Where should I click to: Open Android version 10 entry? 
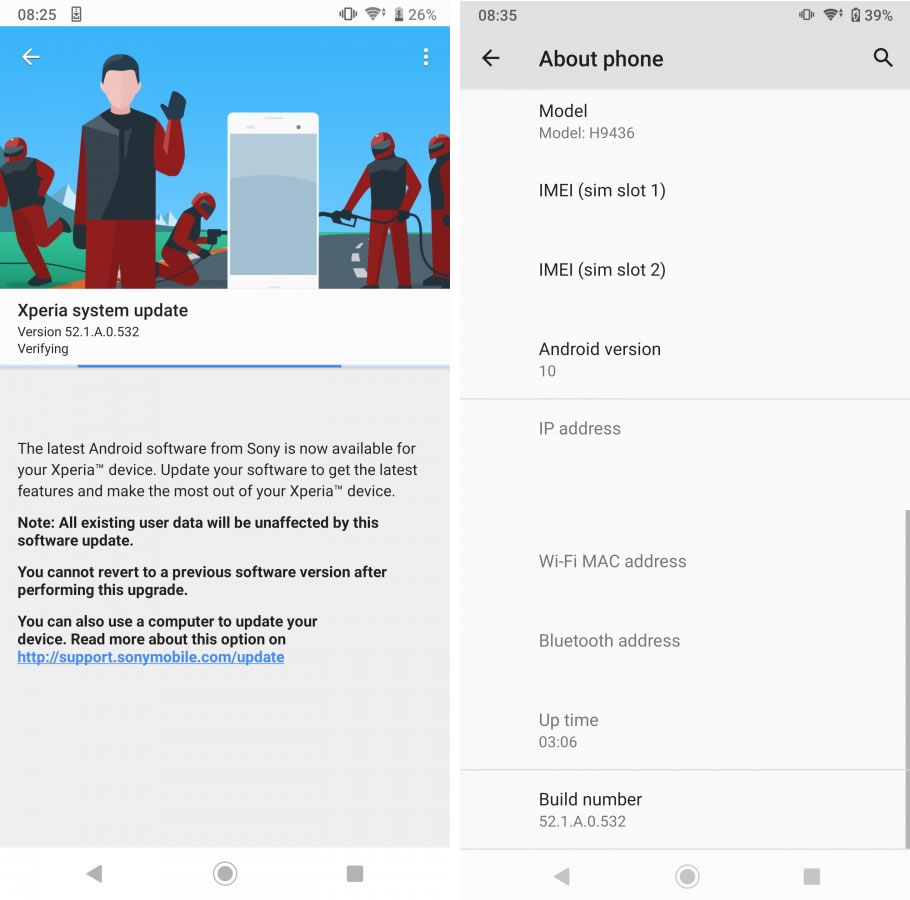point(685,359)
